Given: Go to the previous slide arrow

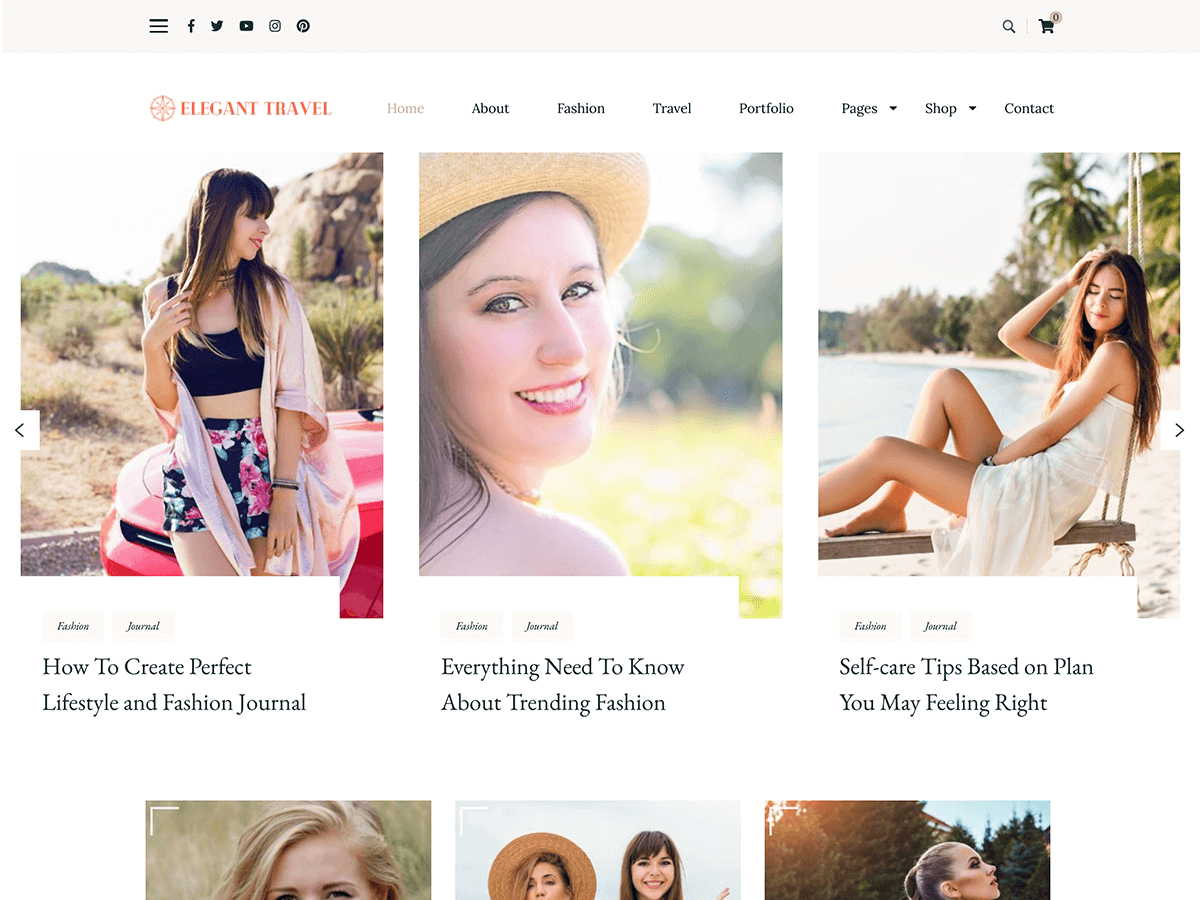Looking at the screenshot, I should (x=20, y=430).
